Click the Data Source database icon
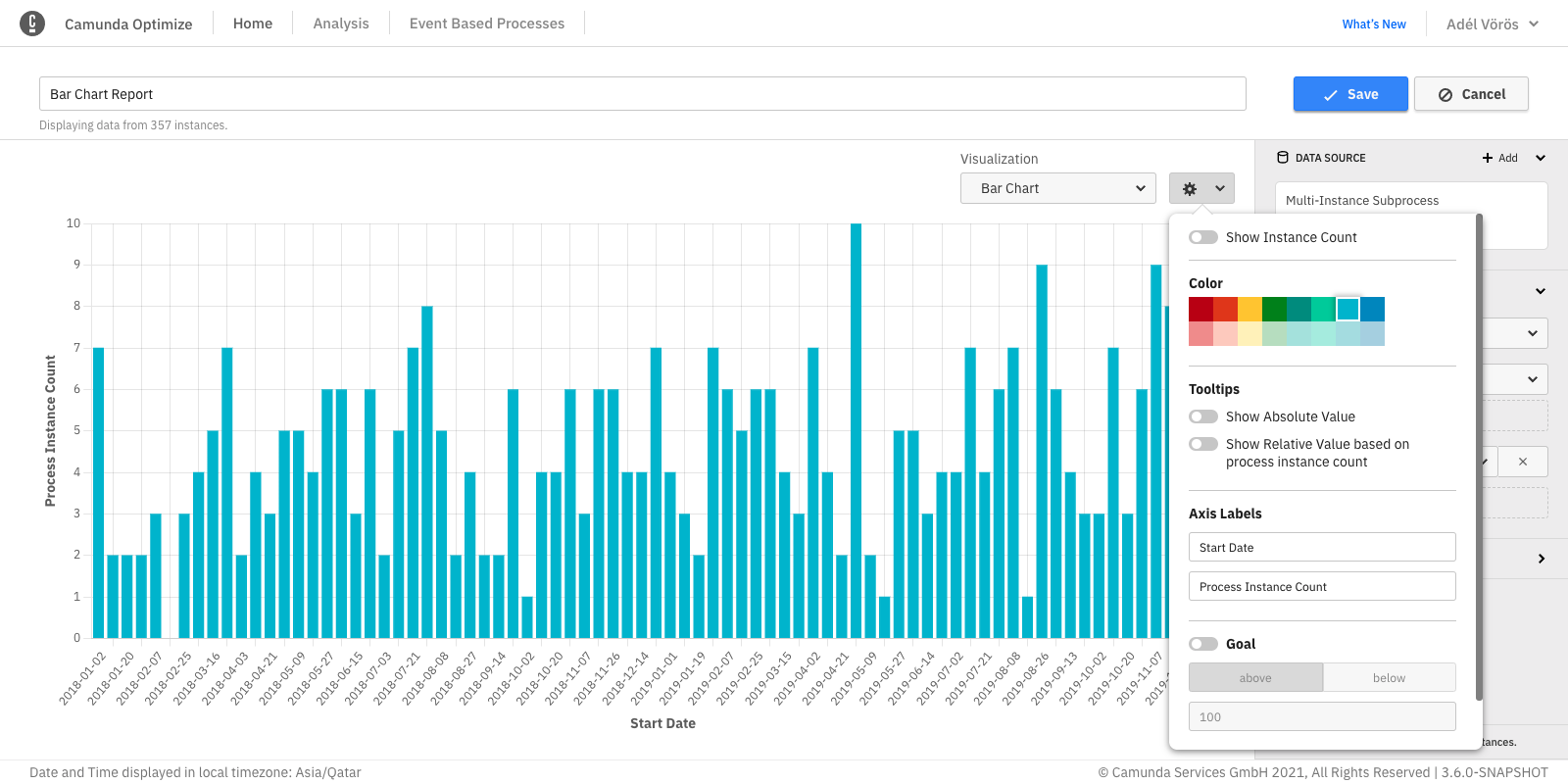1568x784 pixels. point(1283,158)
